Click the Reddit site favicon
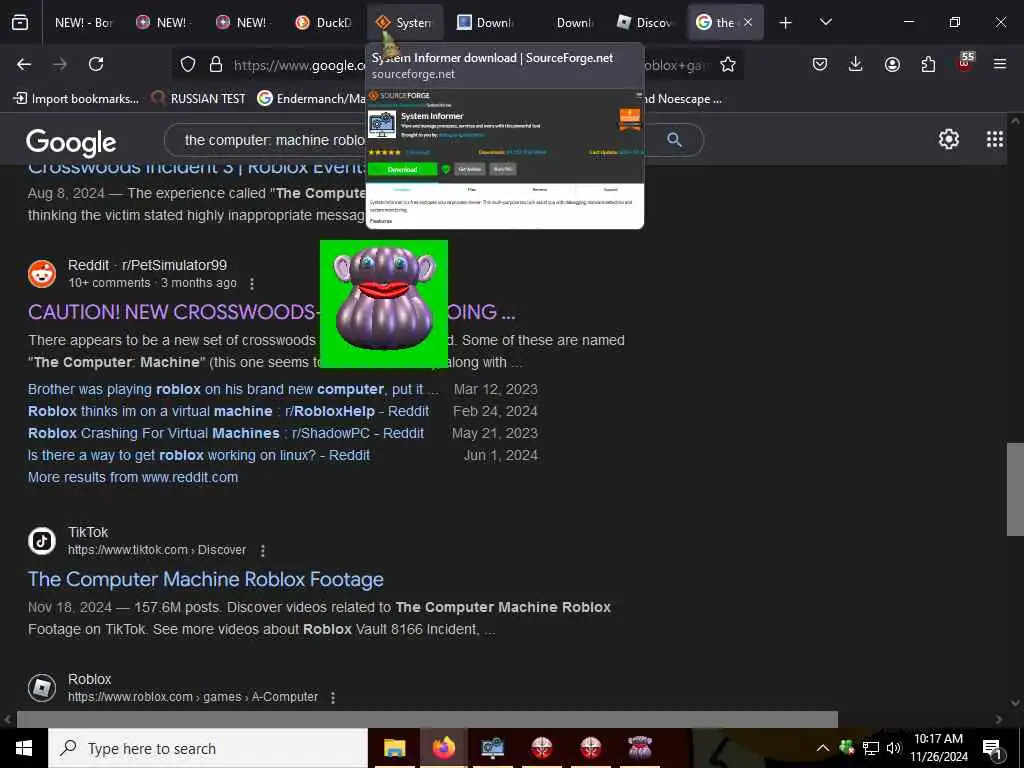1024x768 pixels. [x=42, y=274]
